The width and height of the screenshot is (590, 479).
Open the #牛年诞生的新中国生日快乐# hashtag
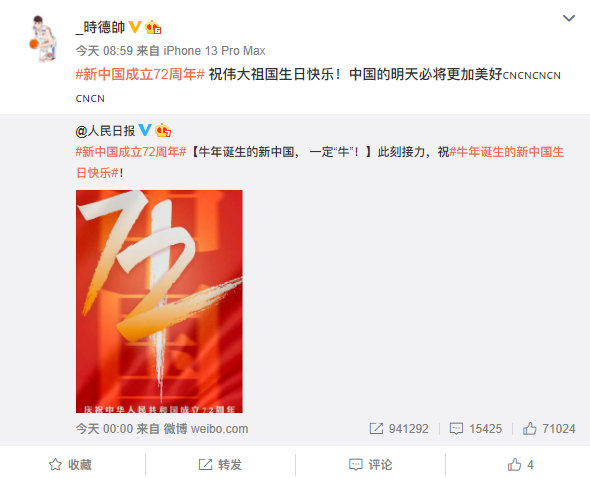coord(320,163)
